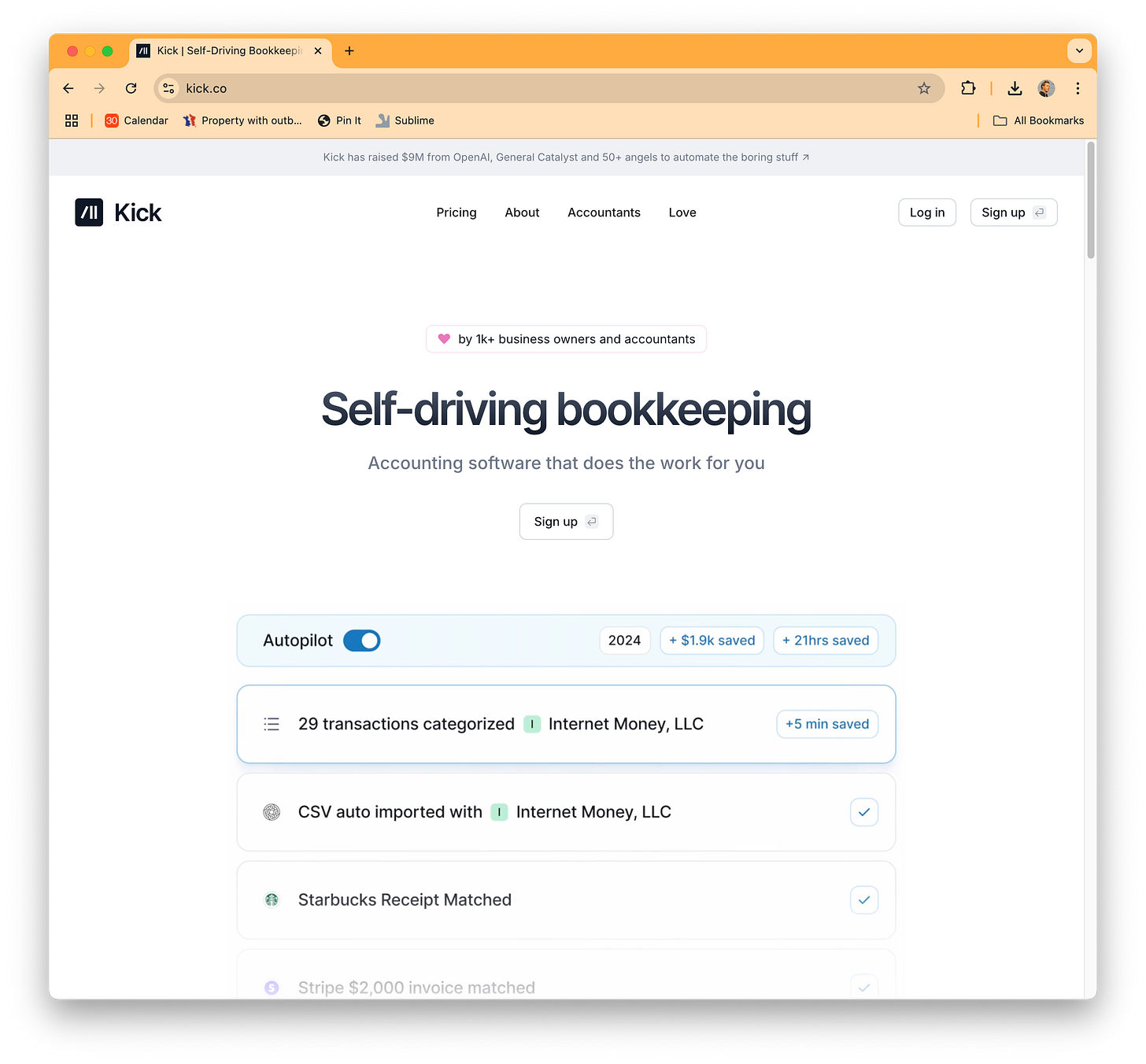This screenshot has width=1146, height=1064.
Task: Open the Pin It bookmark
Action: coord(339,120)
